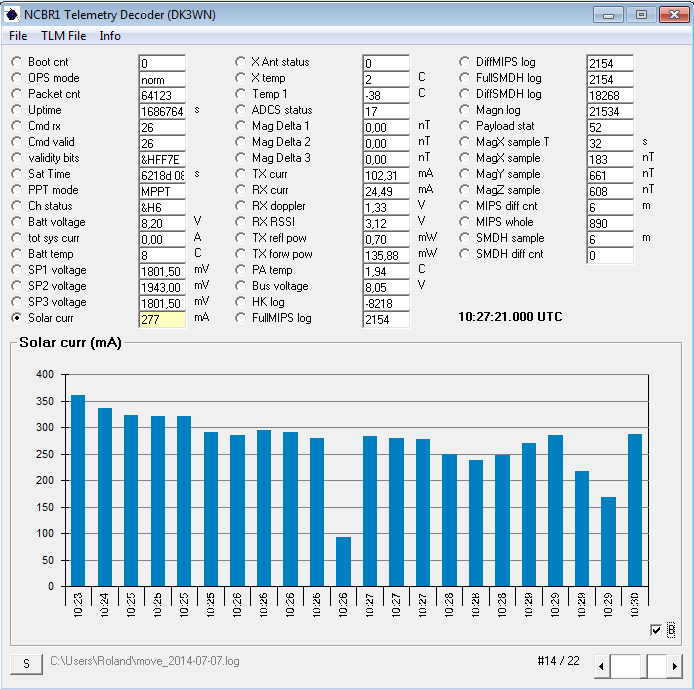This screenshot has width=694, height=689.
Task: Open the Info menu
Action: (x=110, y=36)
